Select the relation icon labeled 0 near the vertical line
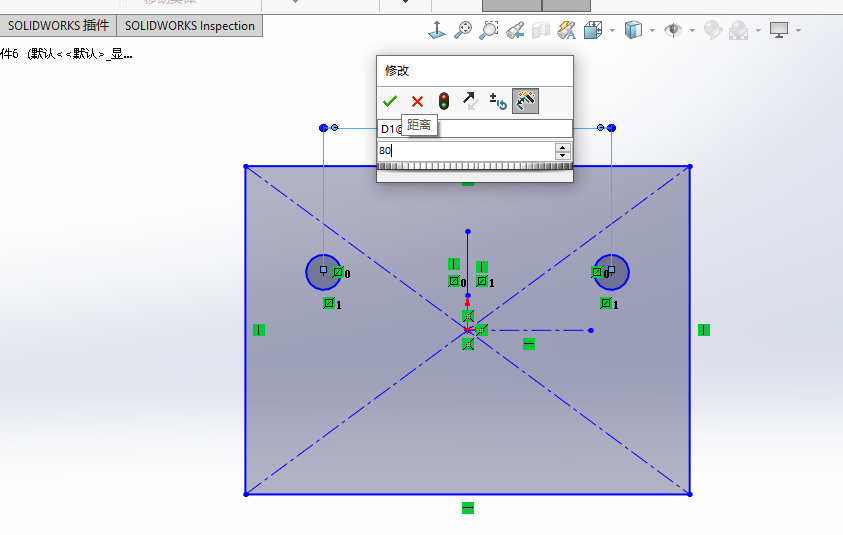This screenshot has width=843, height=535. click(454, 281)
